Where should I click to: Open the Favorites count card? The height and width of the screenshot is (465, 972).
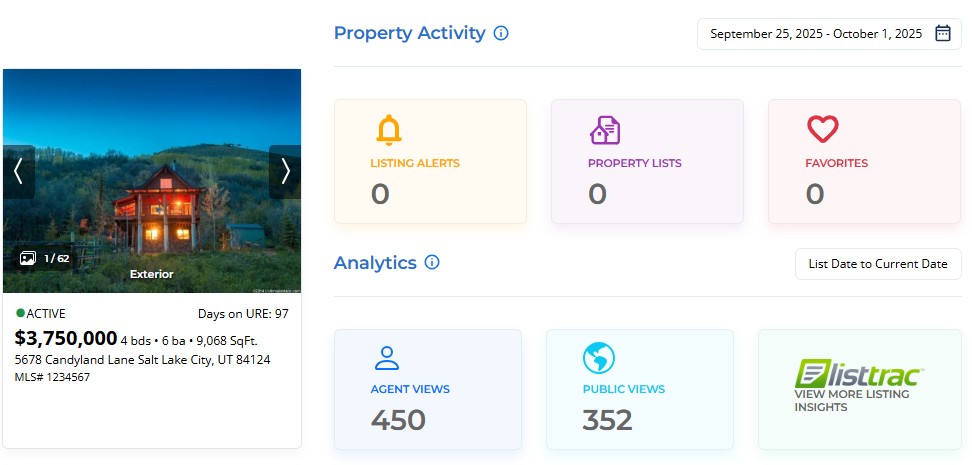coord(864,161)
